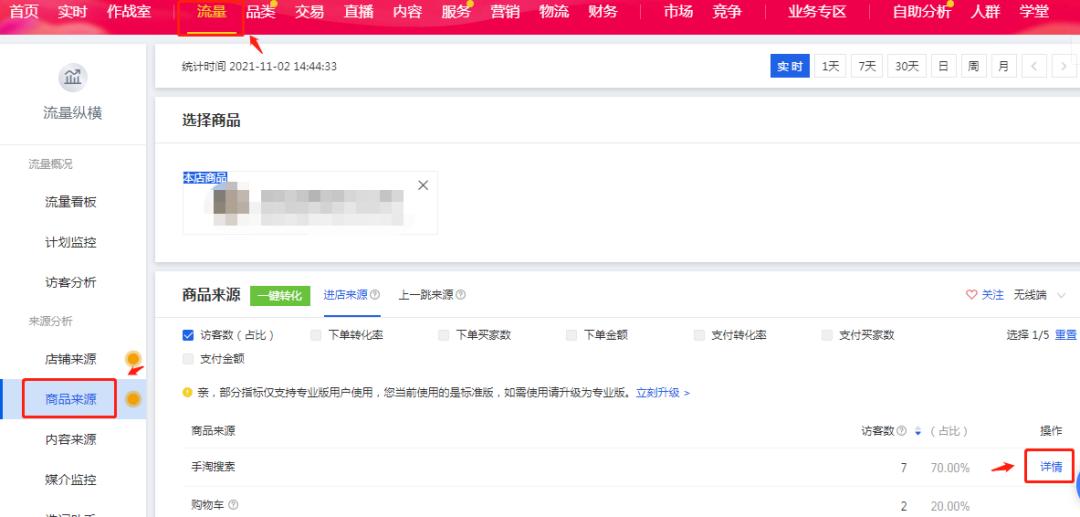Click the 流量纵横 chart icon

(x=72, y=77)
